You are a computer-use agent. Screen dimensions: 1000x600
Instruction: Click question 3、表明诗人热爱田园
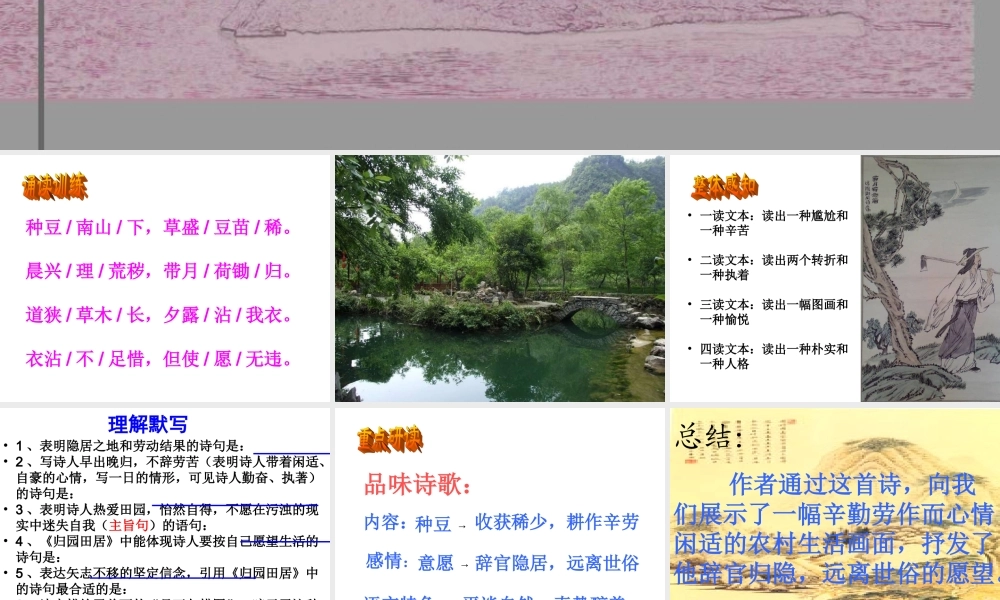coord(161,518)
